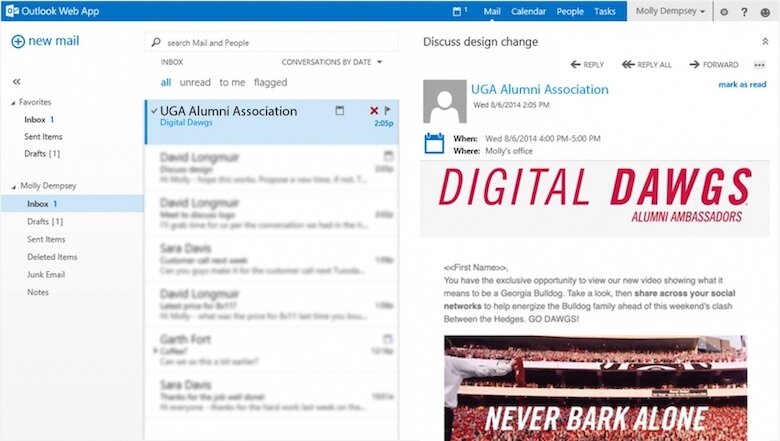The height and width of the screenshot is (441, 780).
Task: Select the 'flagged' message filter
Action: coord(270,82)
